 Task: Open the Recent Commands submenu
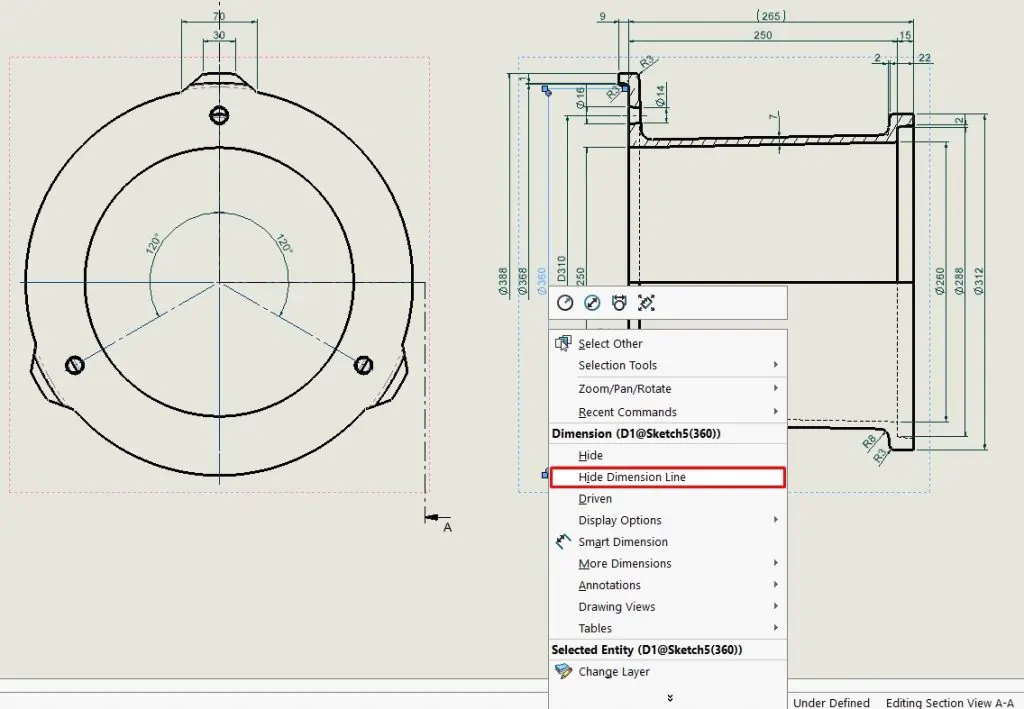point(668,412)
